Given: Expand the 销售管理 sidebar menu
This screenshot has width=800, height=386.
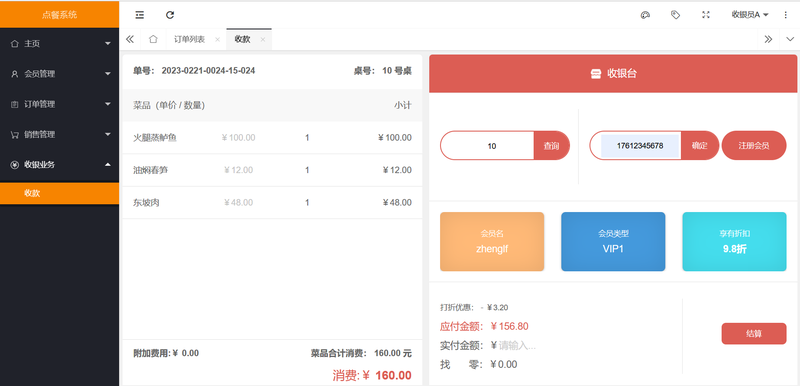Looking at the screenshot, I should tap(60, 135).
